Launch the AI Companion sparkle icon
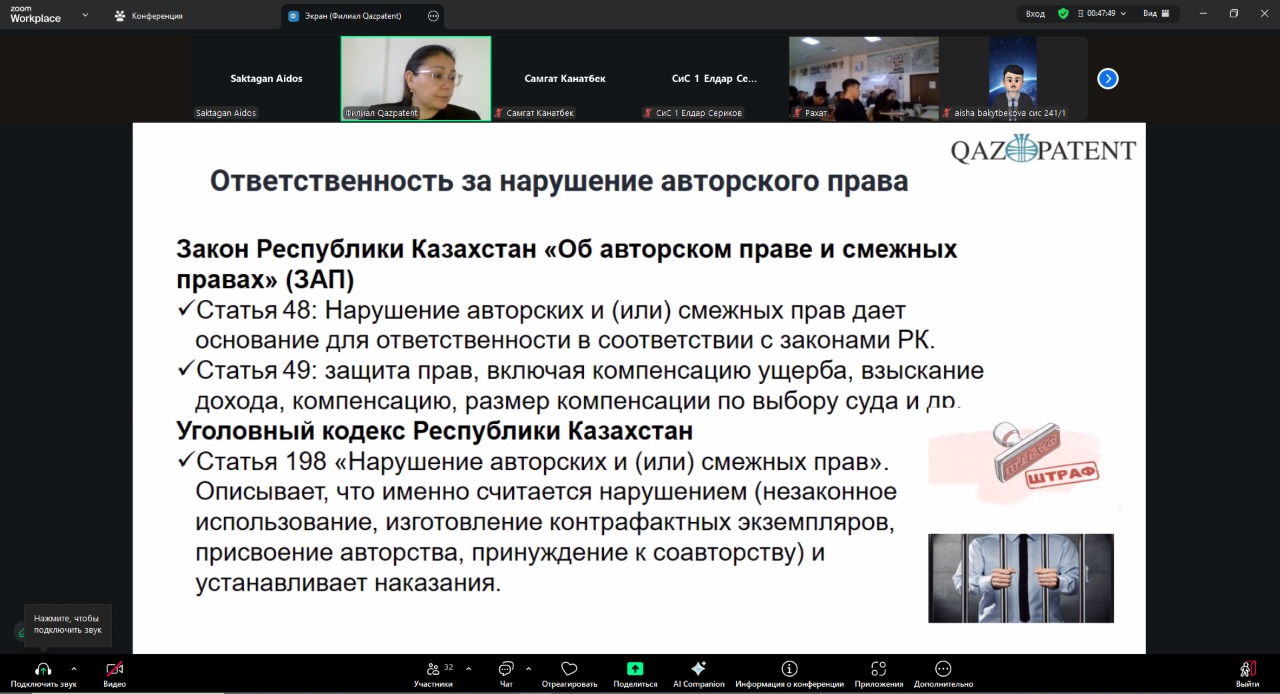The height and width of the screenshot is (694, 1280). pos(698,669)
